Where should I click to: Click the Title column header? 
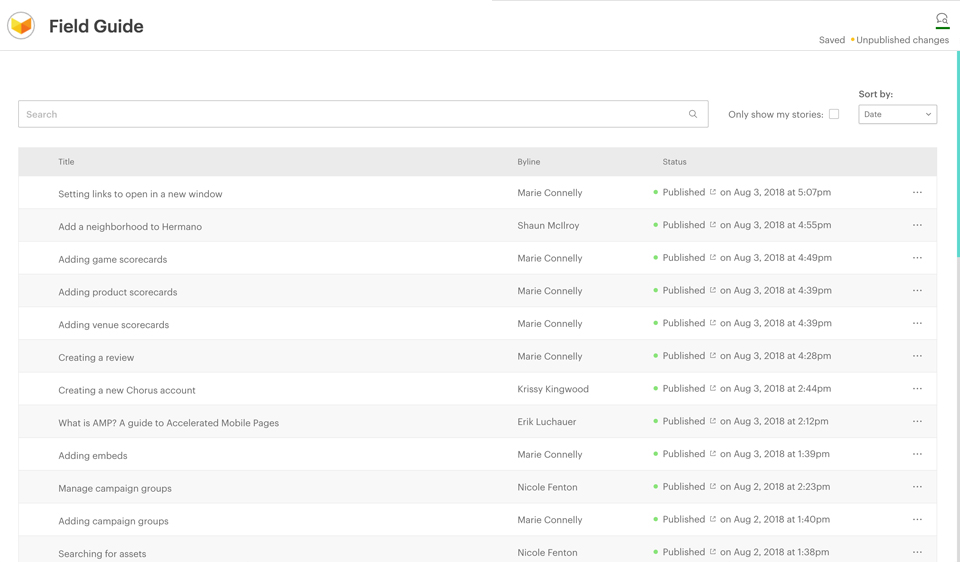tap(66, 162)
